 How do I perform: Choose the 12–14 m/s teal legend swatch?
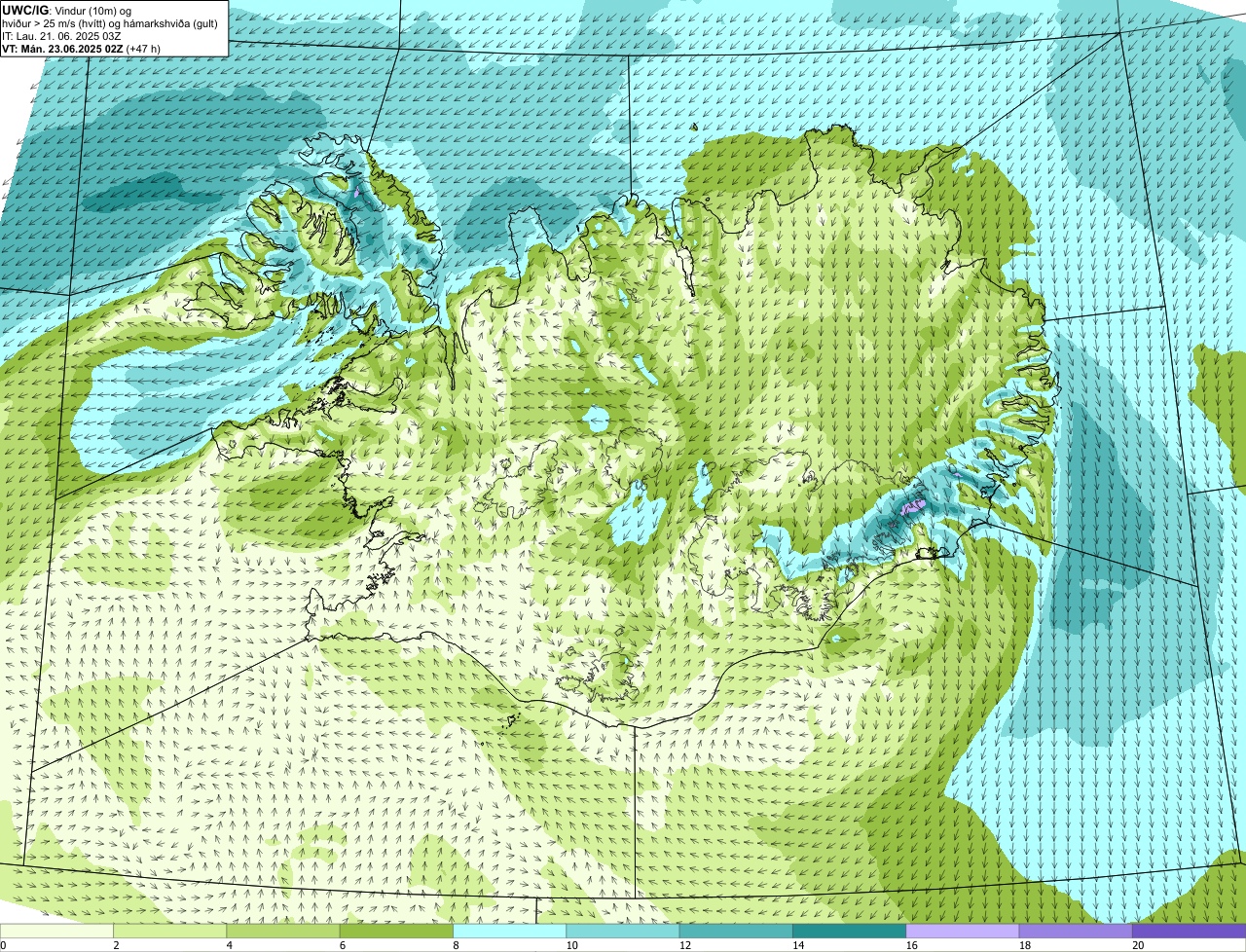[x=736, y=931]
